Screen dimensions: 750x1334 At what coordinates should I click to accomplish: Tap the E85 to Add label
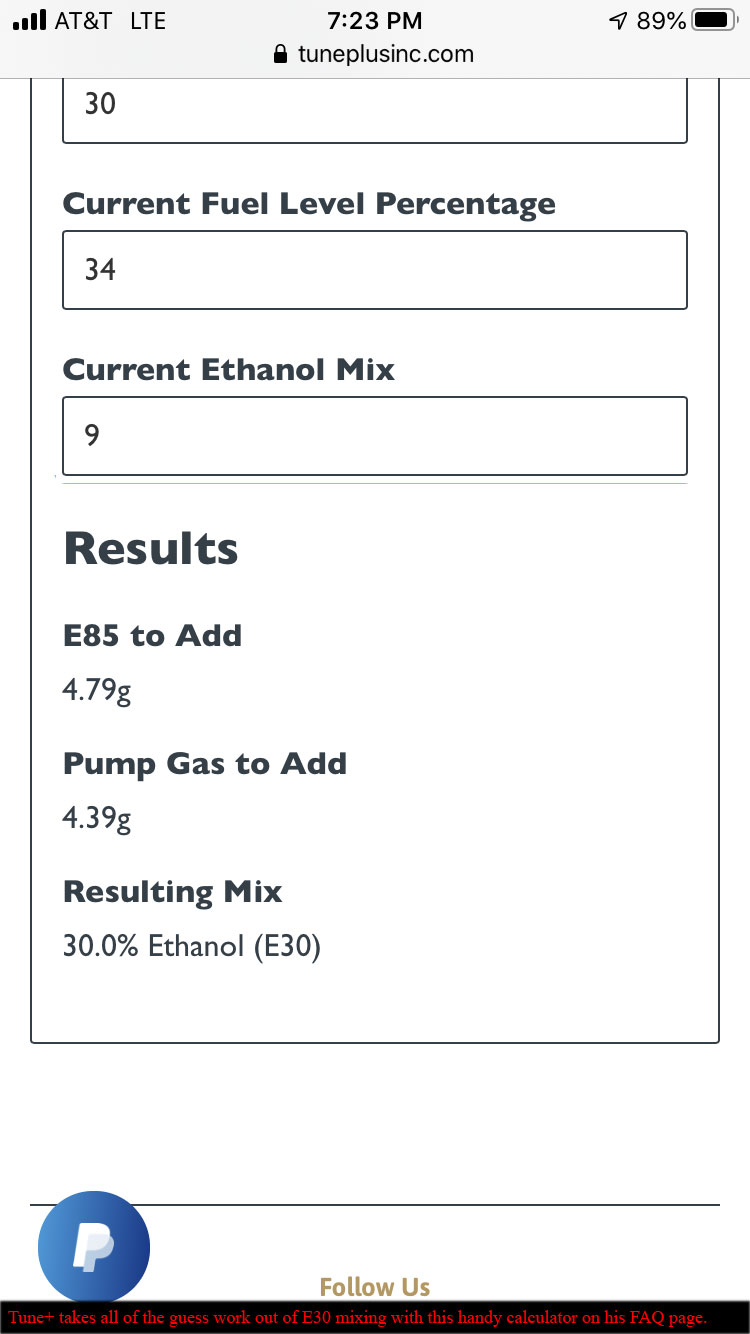tap(152, 635)
